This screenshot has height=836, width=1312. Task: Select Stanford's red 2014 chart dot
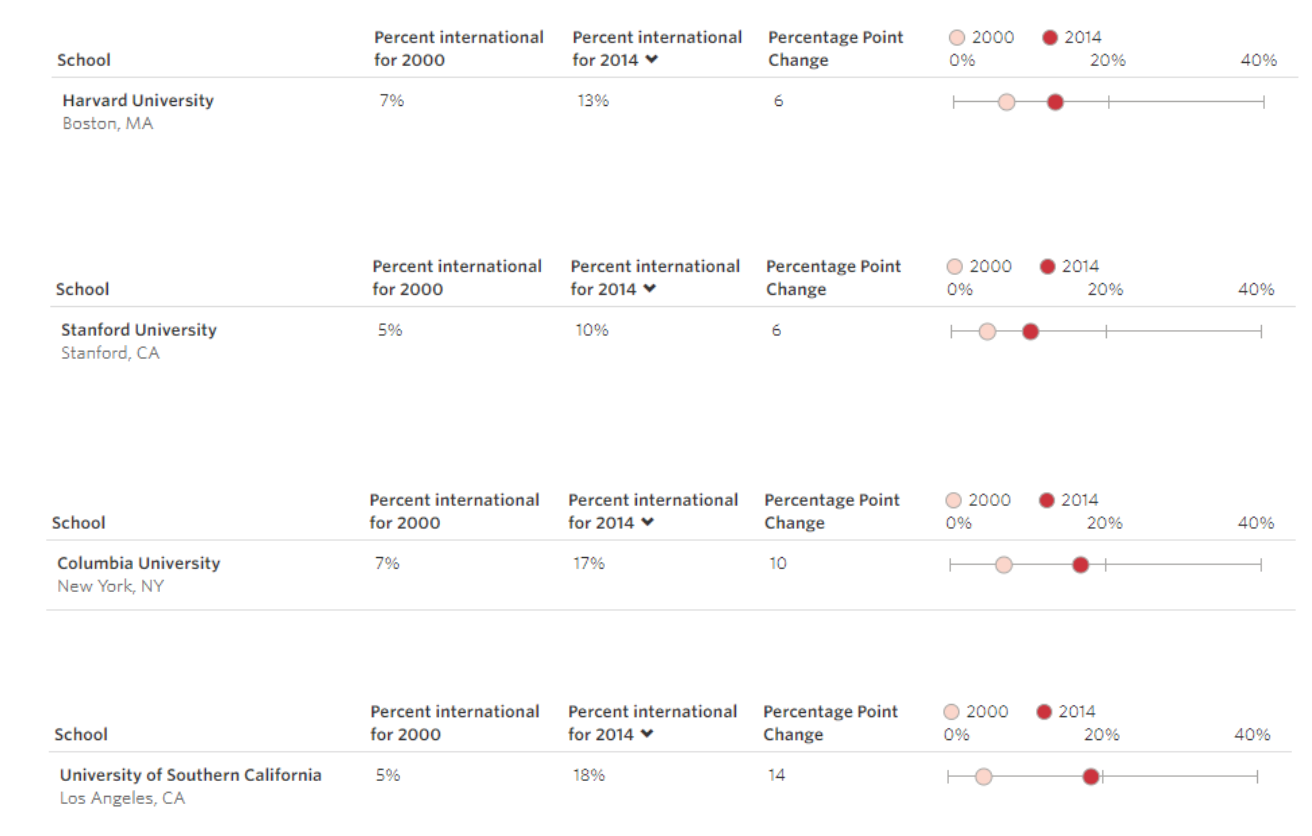1030,332
